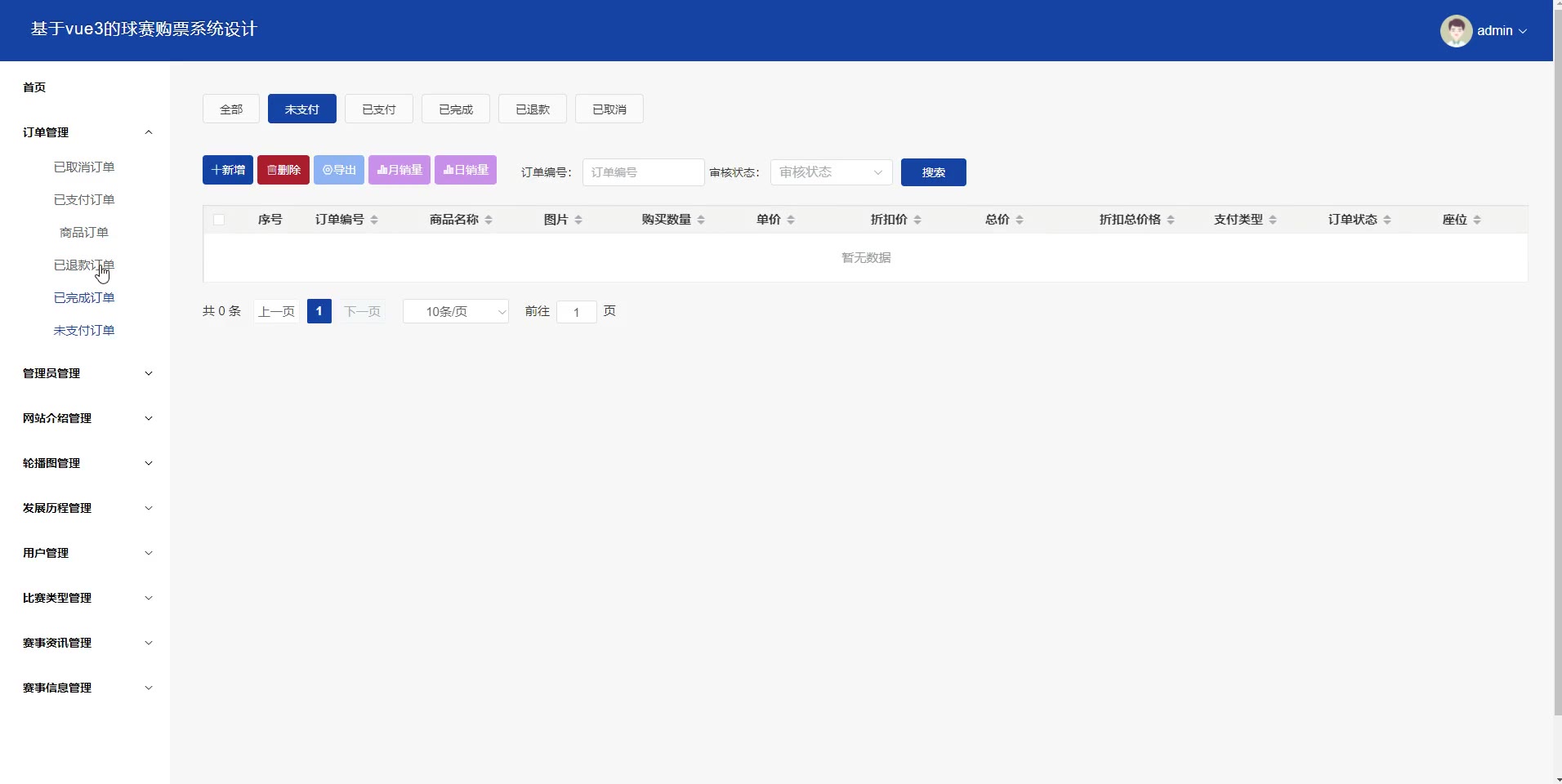Image resolution: width=1562 pixels, height=784 pixels.
Task: Sort by 购买数量 column sort icon
Action: [701, 220]
